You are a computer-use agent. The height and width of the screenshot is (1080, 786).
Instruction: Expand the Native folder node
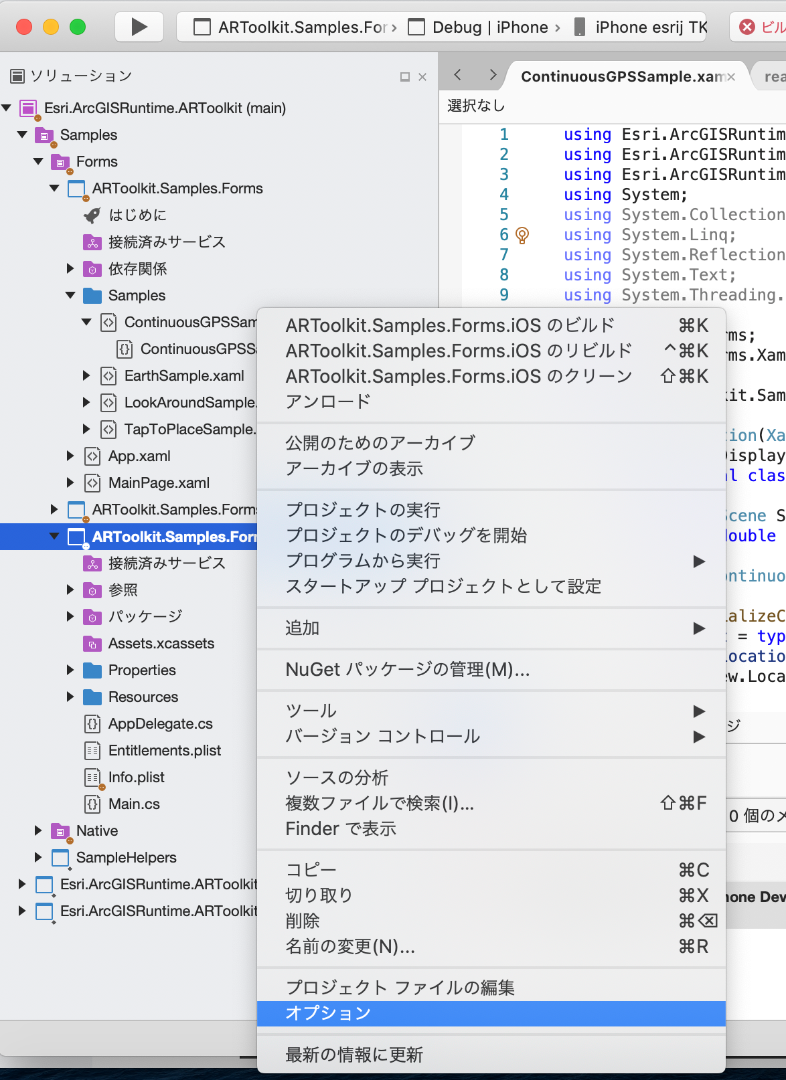click(39, 831)
